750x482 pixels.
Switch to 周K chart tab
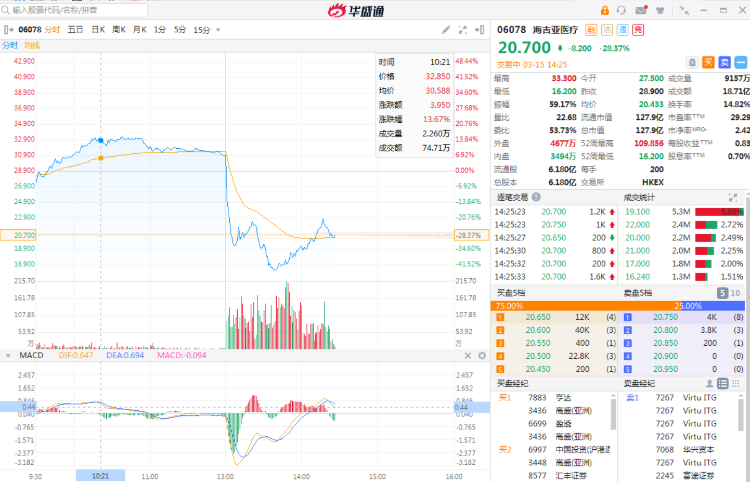click(119, 30)
